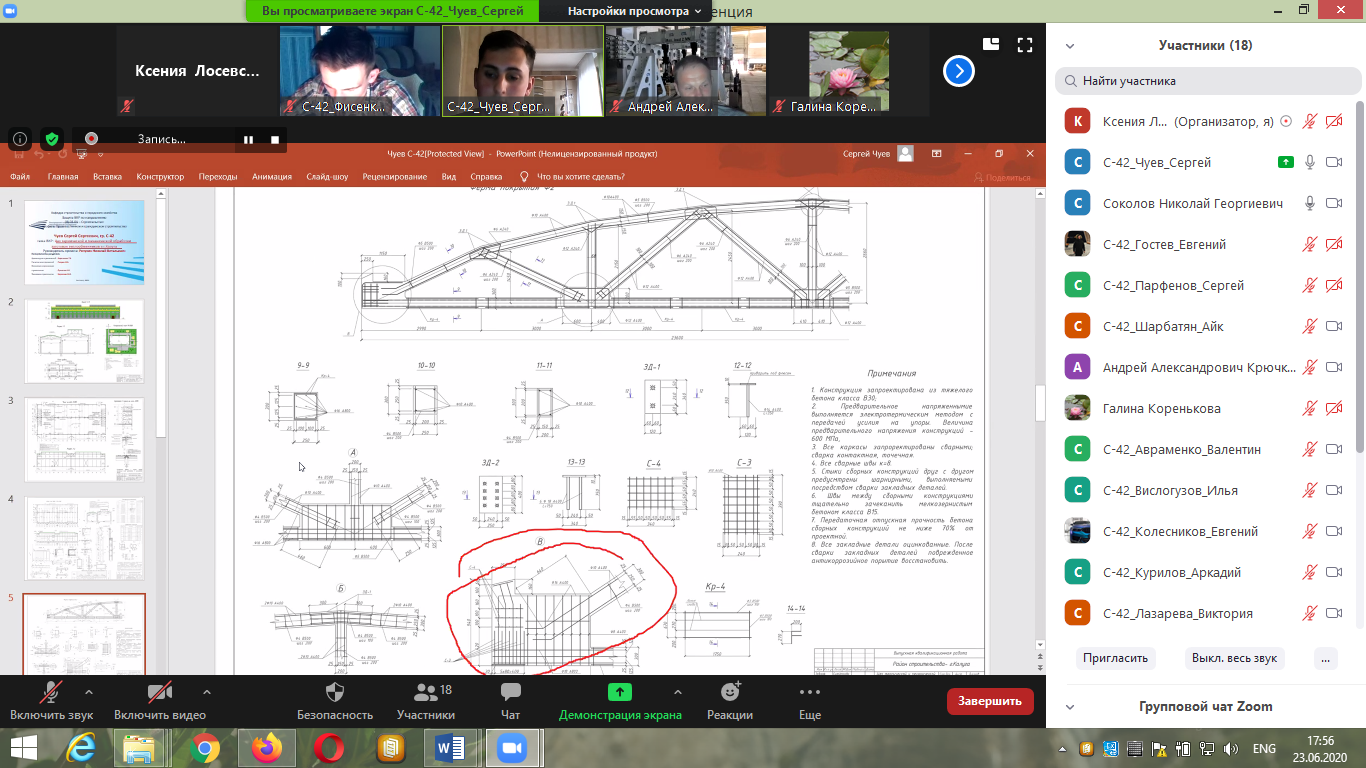Select participant С-42_Парфенов_Сергей
The image size is (1366, 768).
coord(1206,285)
